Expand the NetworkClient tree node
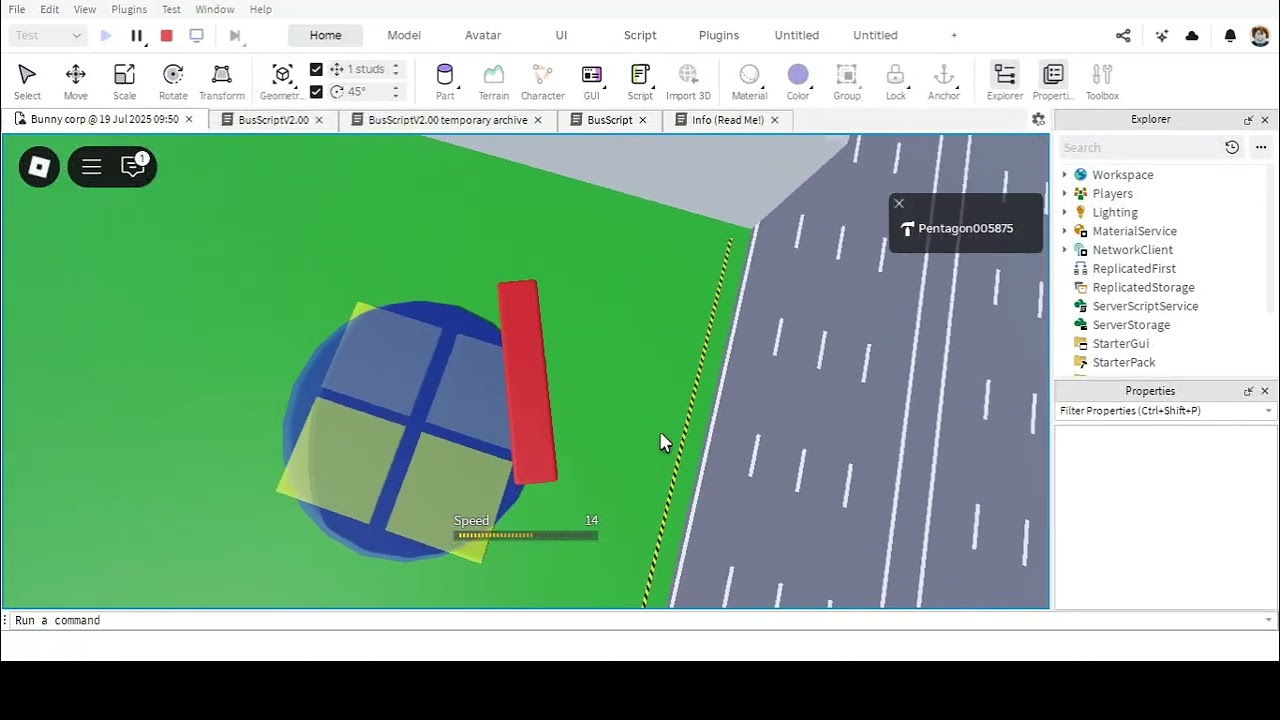 coord(1064,250)
